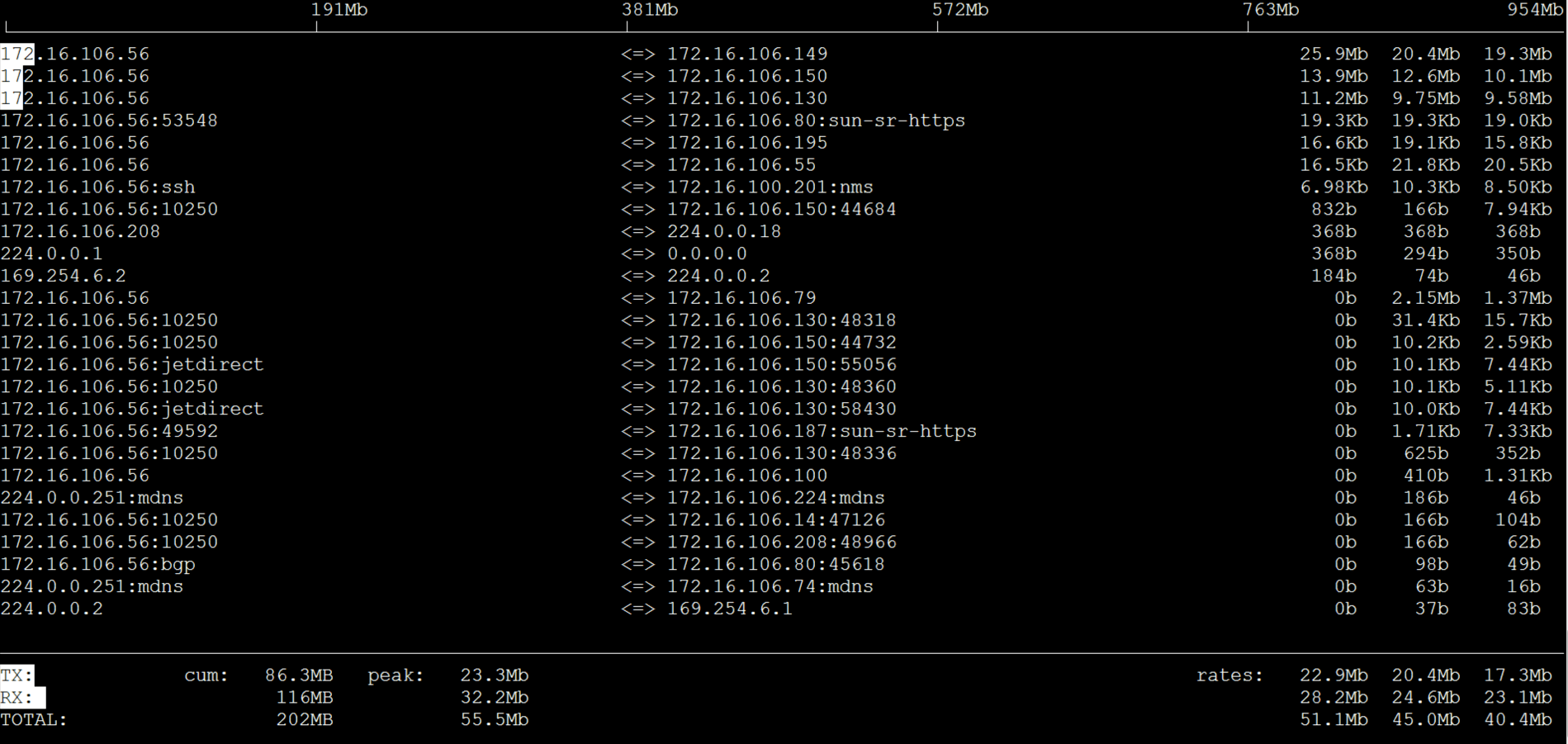Image resolution: width=1568 pixels, height=744 pixels.
Task: Click the 55.5Mb total peak value
Action: pyautogui.click(x=494, y=720)
